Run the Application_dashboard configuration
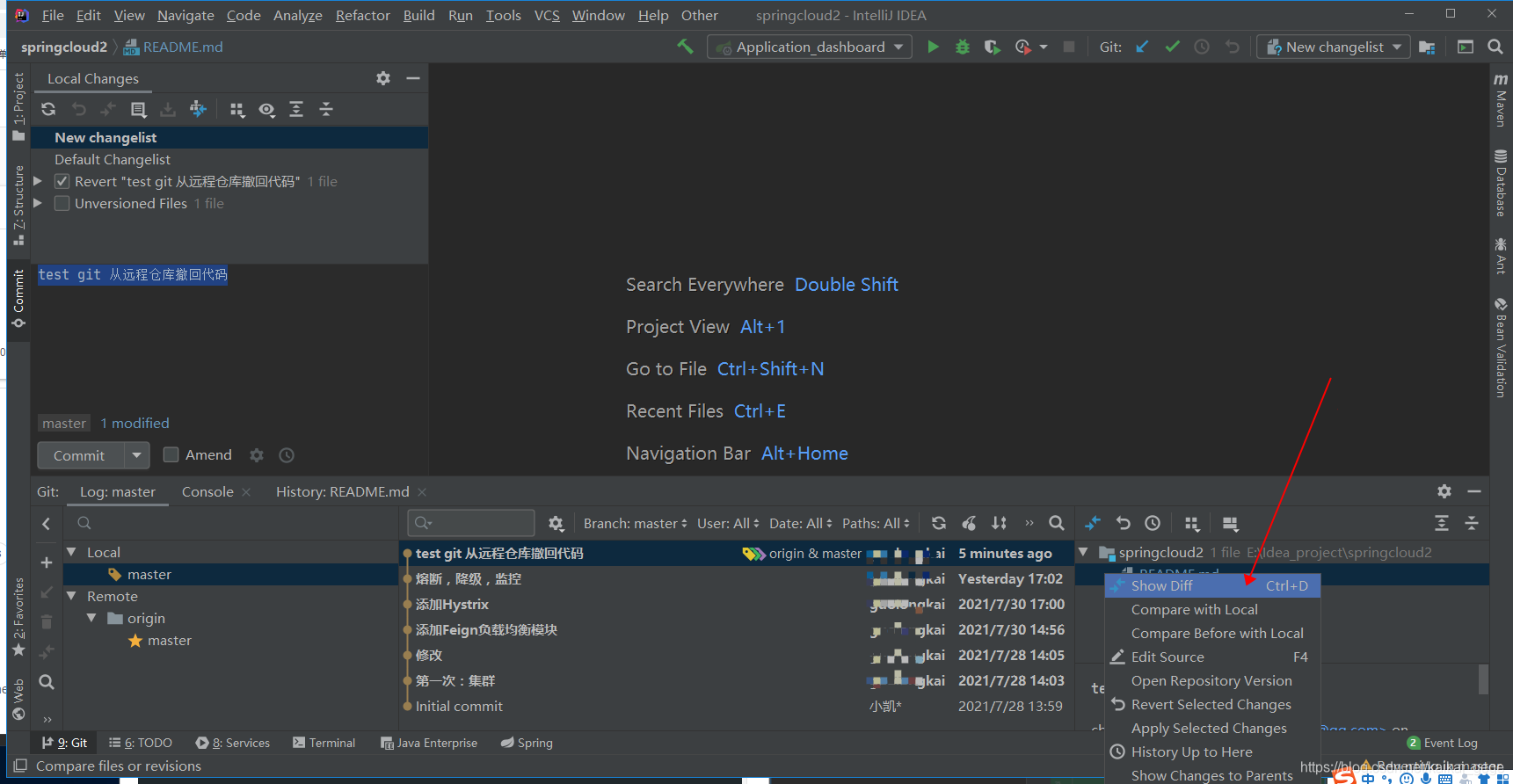This screenshot has height=784, width=1513. pyautogui.click(x=933, y=47)
